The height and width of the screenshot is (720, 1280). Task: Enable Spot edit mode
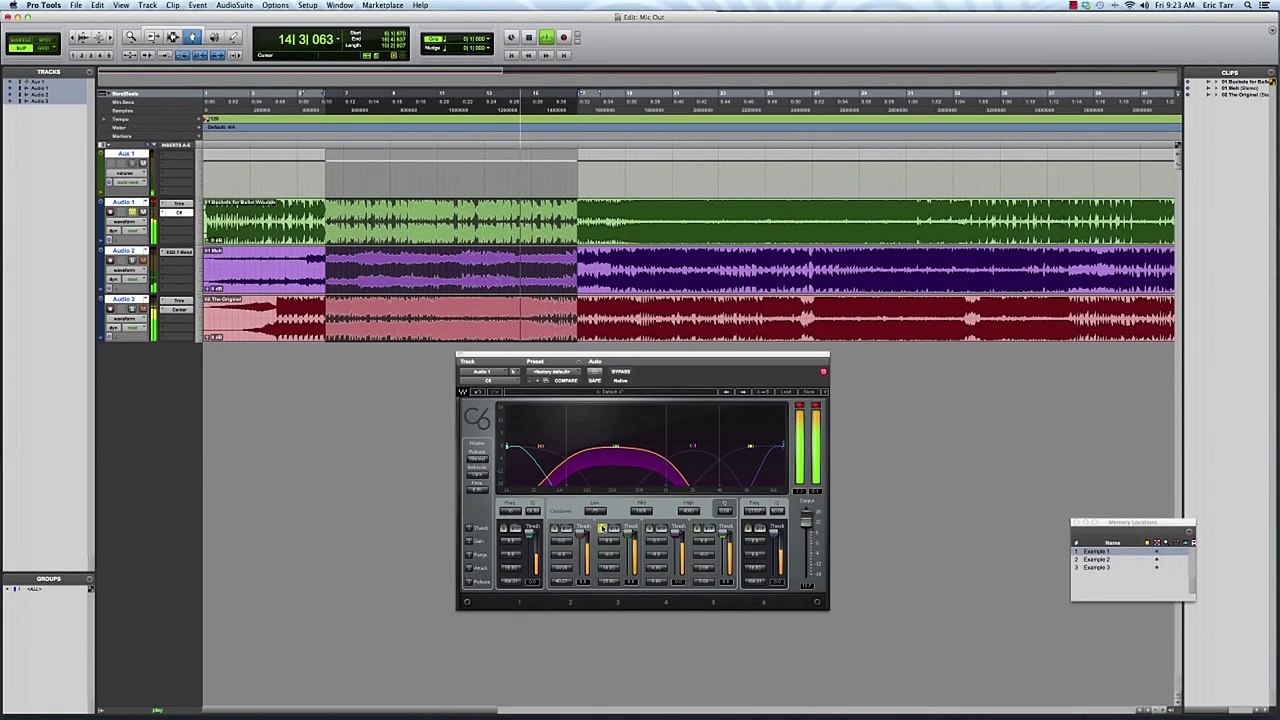pyautogui.click(x=45, y=40)
